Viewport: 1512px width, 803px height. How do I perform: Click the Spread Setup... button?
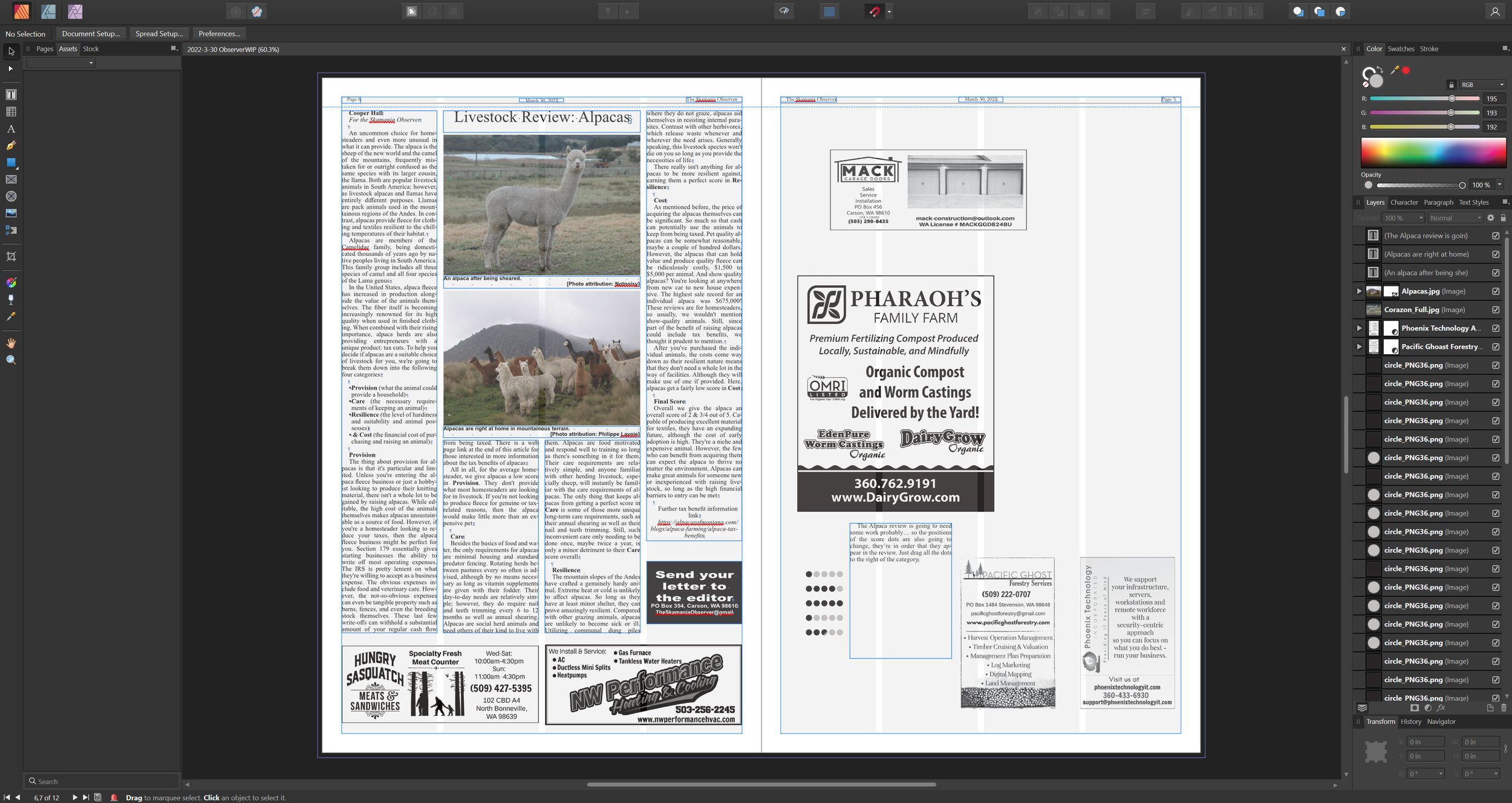click(x=159, y=34)
